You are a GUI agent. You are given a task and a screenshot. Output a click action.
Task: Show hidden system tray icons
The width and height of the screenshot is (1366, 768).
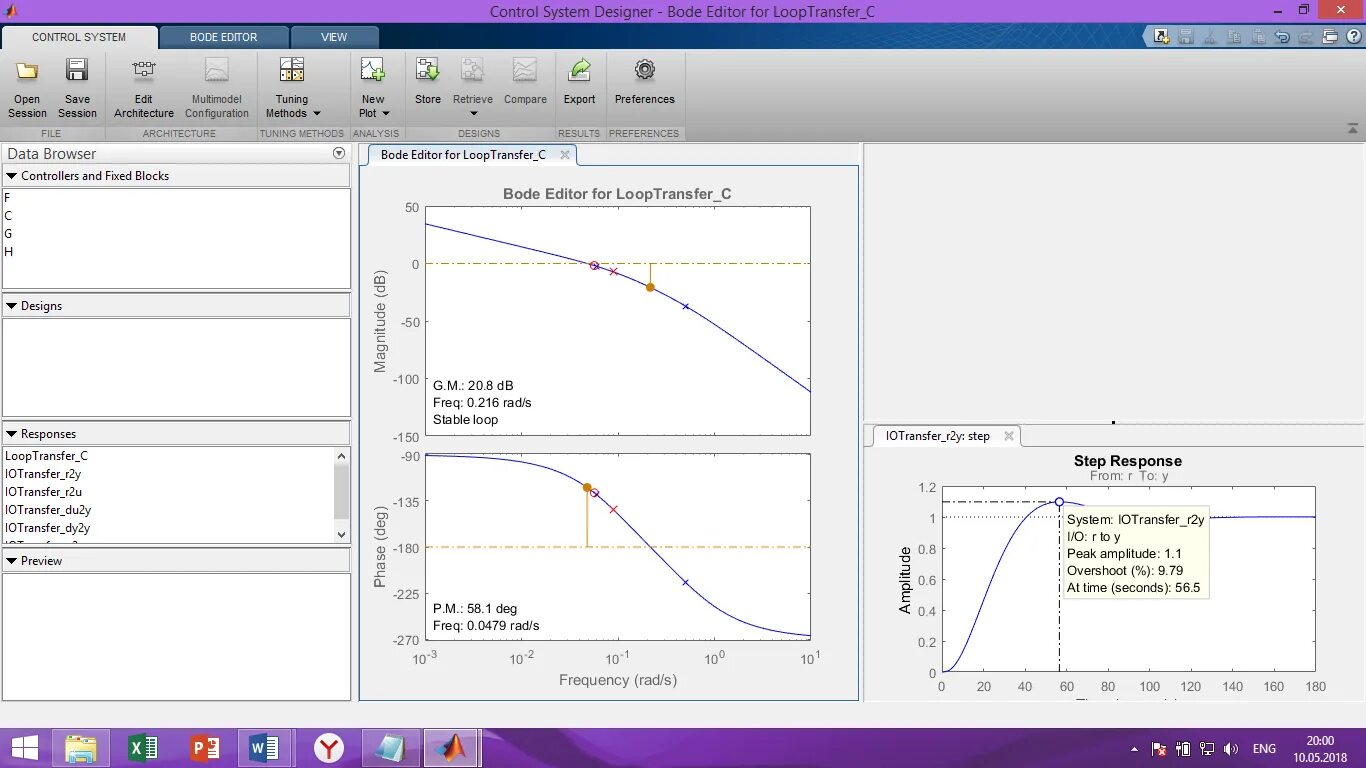1134,749
